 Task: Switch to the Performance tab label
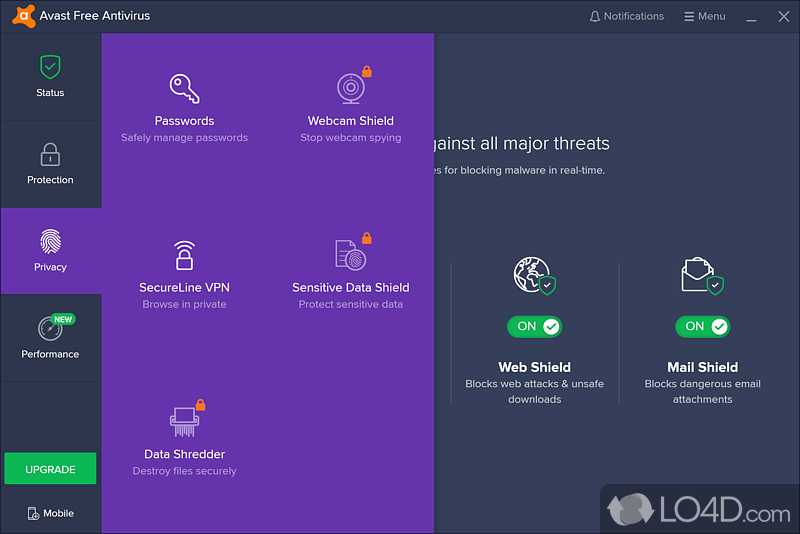coord(50,354)
